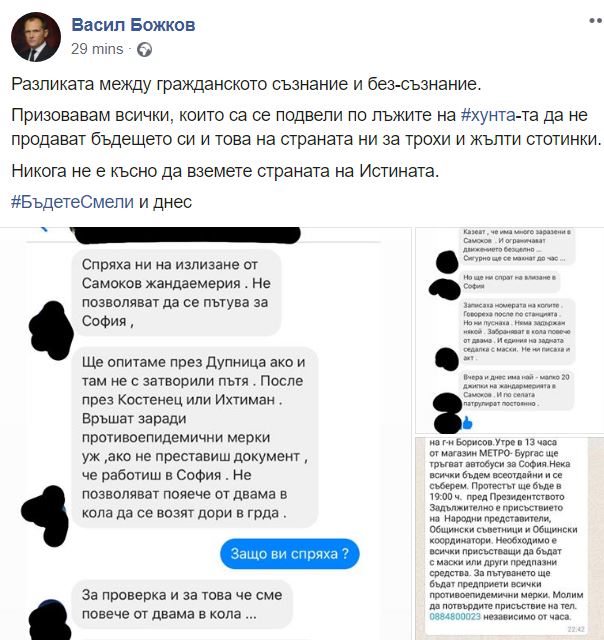The height and width of the screenshot is (640, 604).
Task: Click the 'За проверка' message bubble
Action: click(182, 604)
